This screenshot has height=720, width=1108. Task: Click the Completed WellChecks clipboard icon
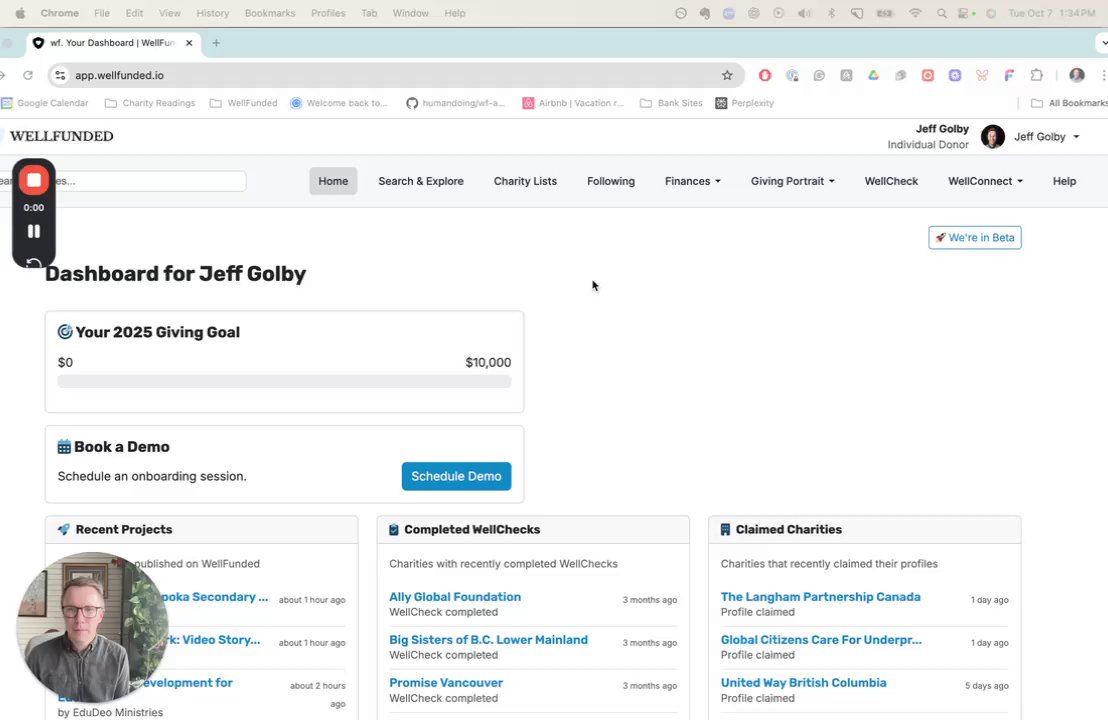[394, 529]
